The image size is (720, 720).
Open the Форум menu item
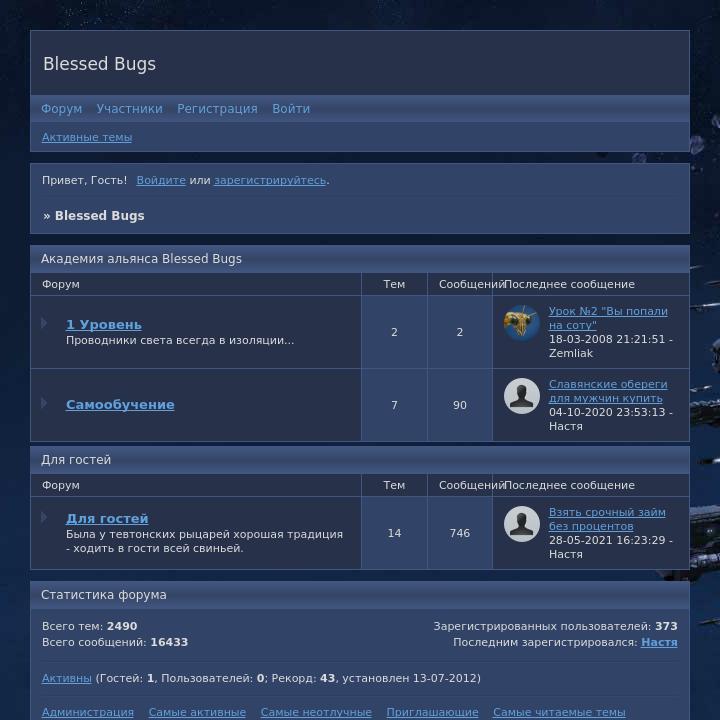(x=62, y=109)
